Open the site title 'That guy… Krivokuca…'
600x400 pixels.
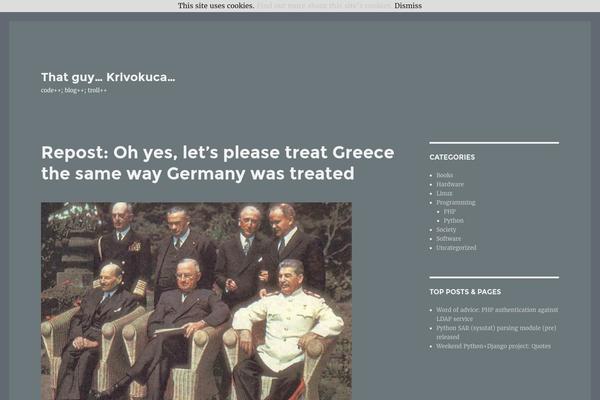tap(108, 77)
